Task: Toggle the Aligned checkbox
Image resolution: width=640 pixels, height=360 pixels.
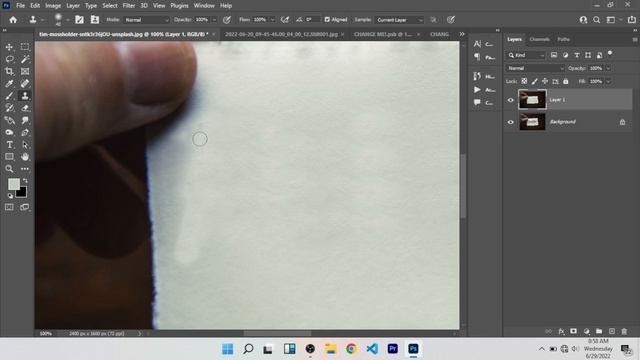Action: 327,19
